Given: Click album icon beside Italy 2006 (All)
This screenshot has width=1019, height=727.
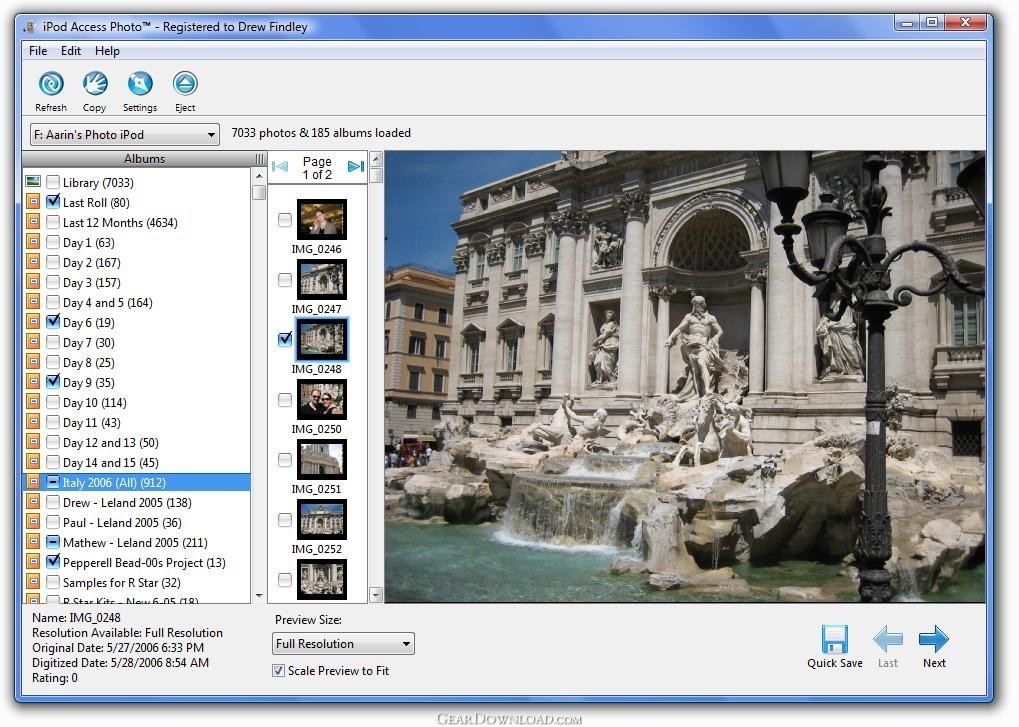Looking at the screenshot, I should point(33,482).
